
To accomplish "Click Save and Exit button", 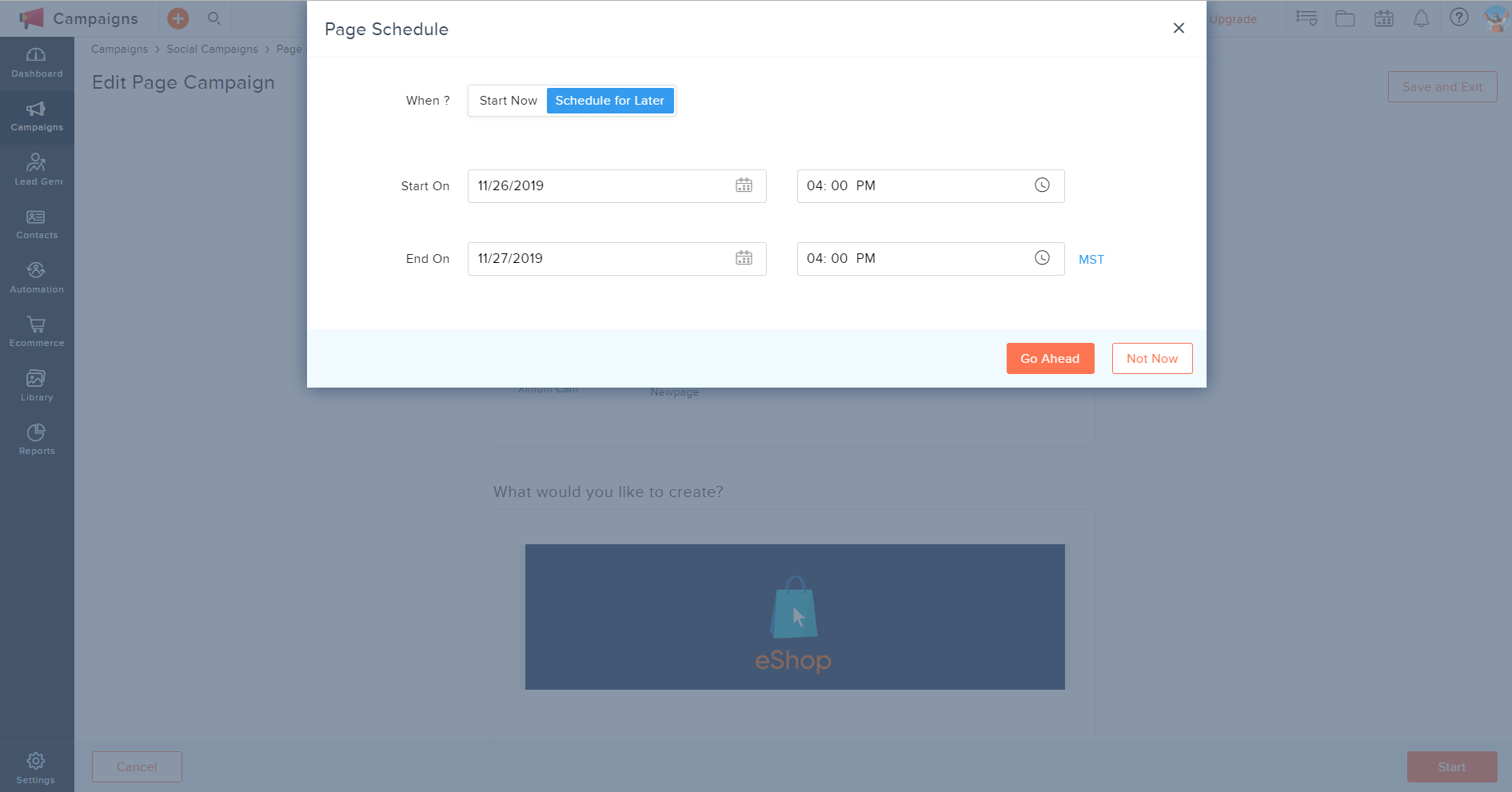I will click(1442, 87).
